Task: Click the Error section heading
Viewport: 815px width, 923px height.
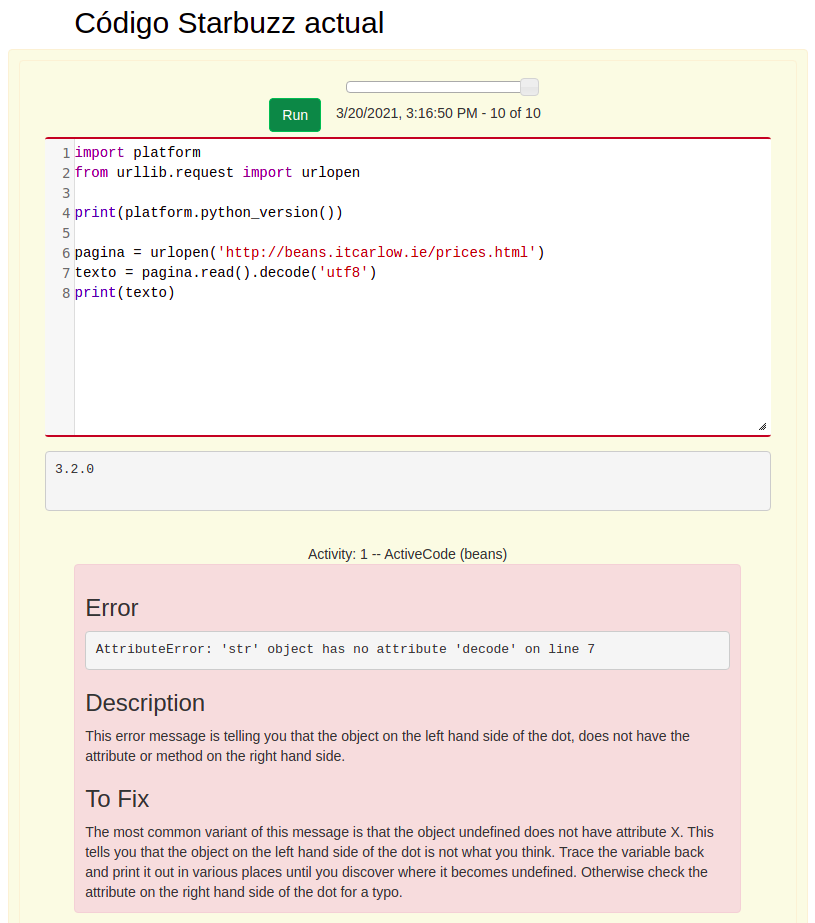Action: click(111, 608)
